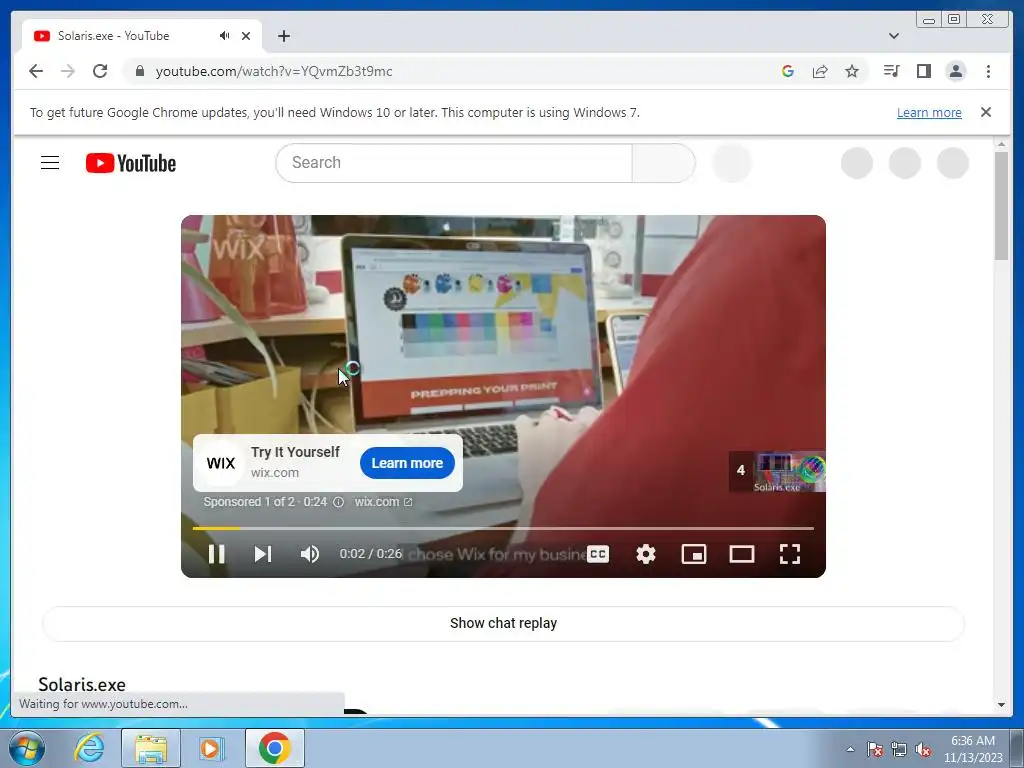This screenshot has height=768, width=1024.
Task: Open the video settings gear
Action: point(646,554)
